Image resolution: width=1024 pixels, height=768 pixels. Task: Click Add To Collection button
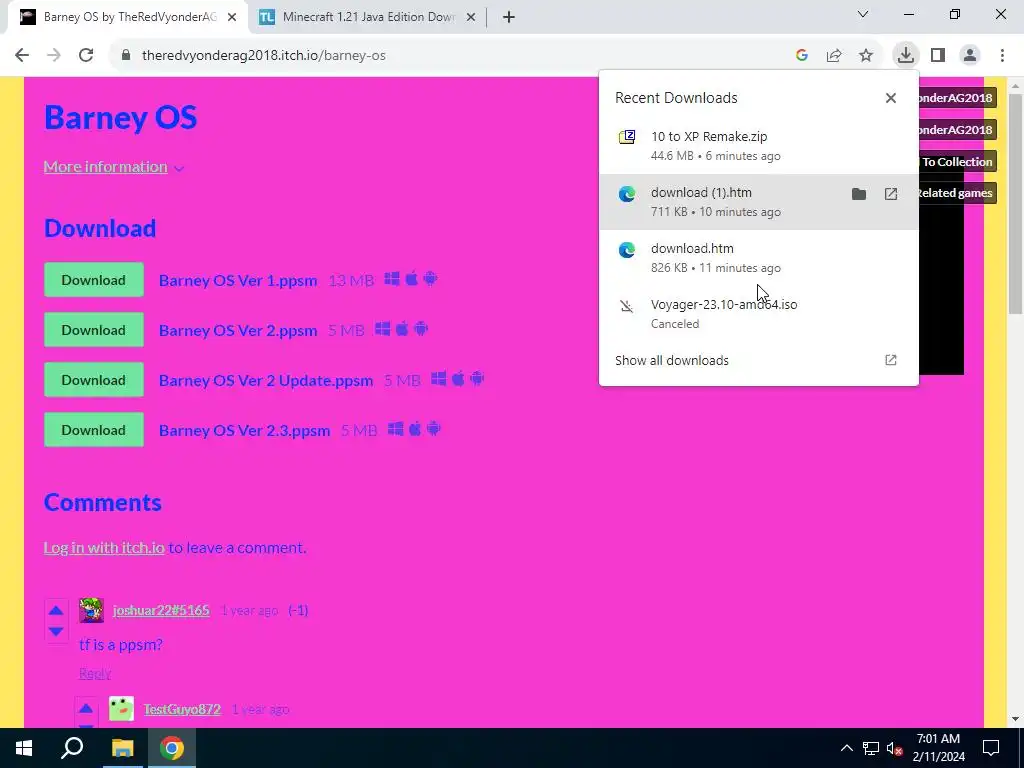[957, 162]
